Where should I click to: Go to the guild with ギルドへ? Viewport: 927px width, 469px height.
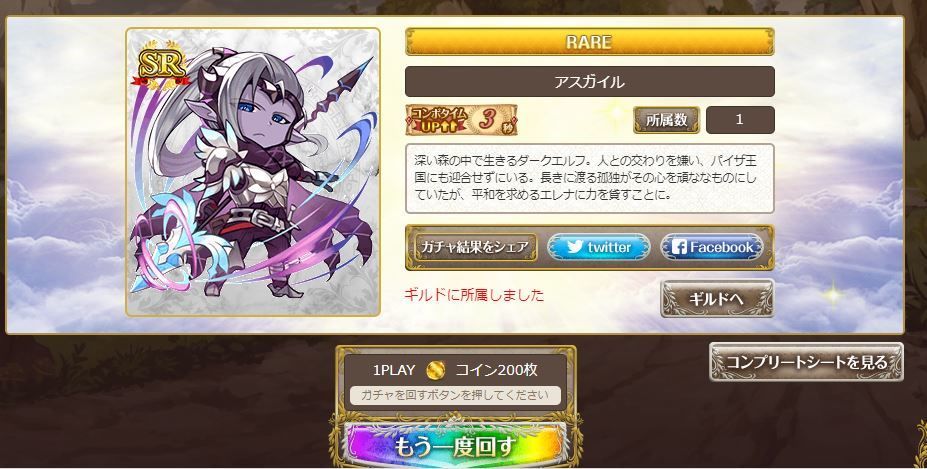pos(717,299)
